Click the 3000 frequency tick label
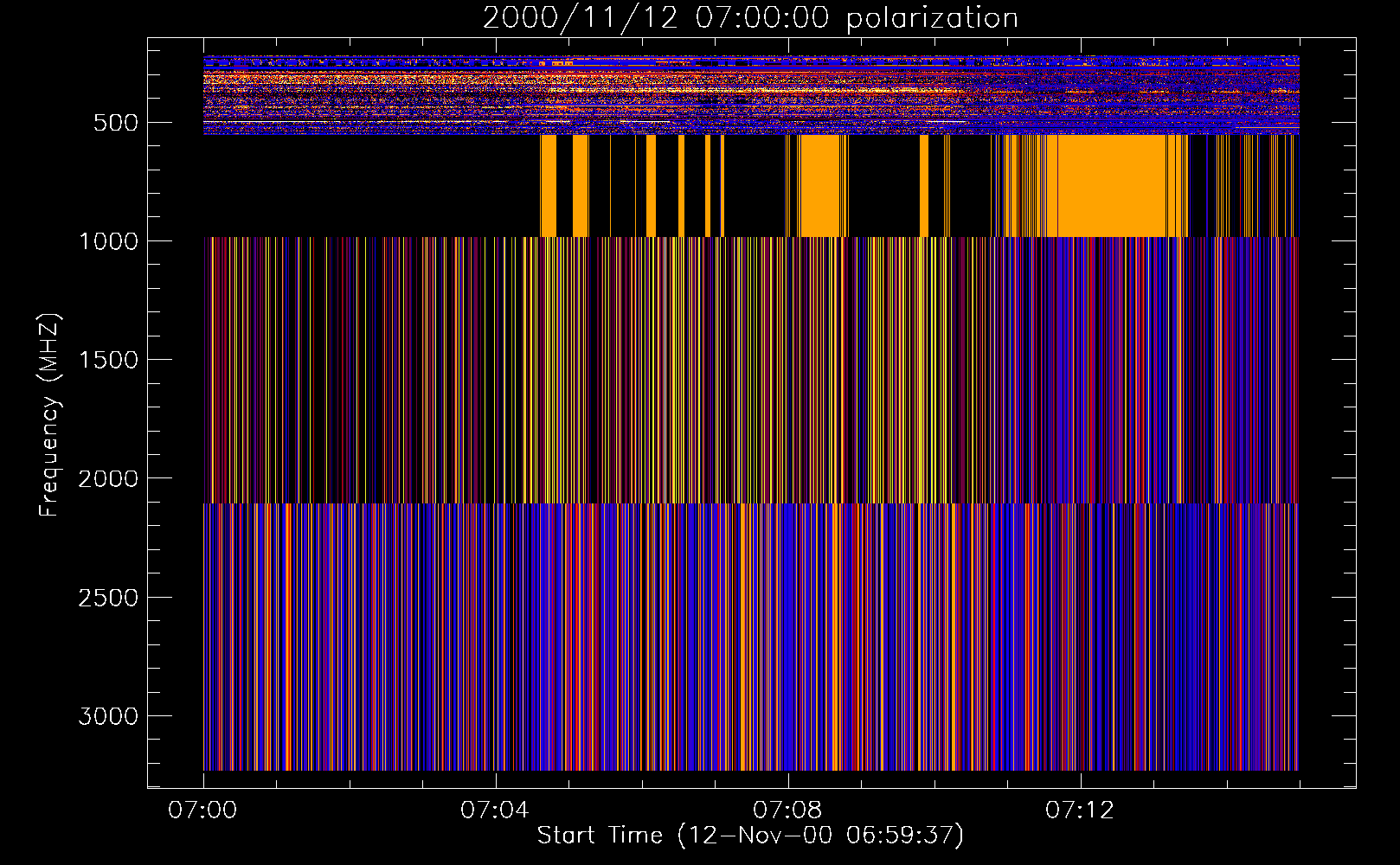The height and width of the screenshot is (865, 1400). pos(108,716)
